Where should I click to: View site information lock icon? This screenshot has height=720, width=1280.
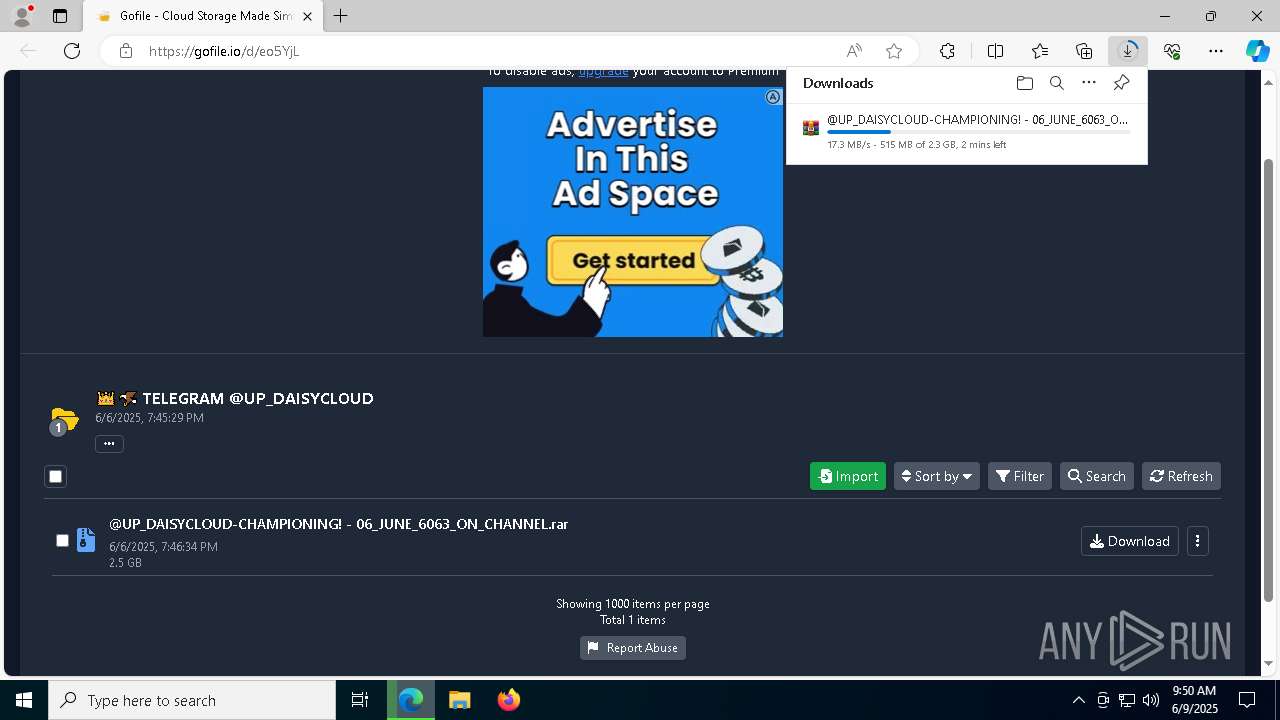click(126, 51)
